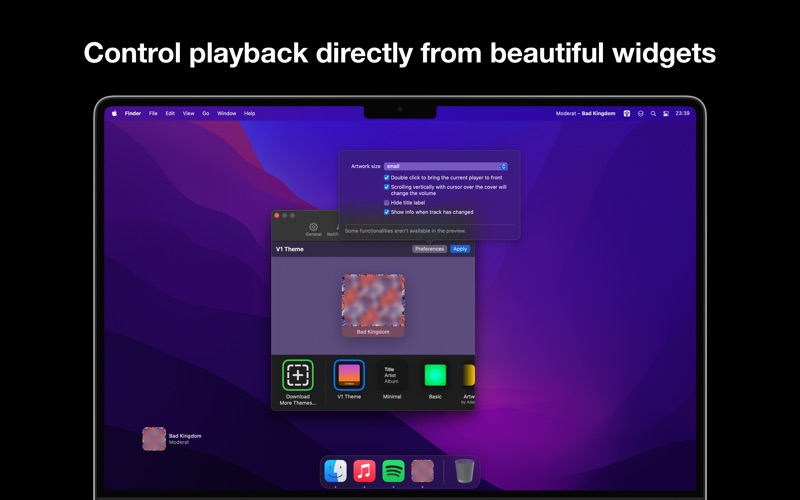Click the Preferences button
The image size is (800, 500).
(430, 249)
